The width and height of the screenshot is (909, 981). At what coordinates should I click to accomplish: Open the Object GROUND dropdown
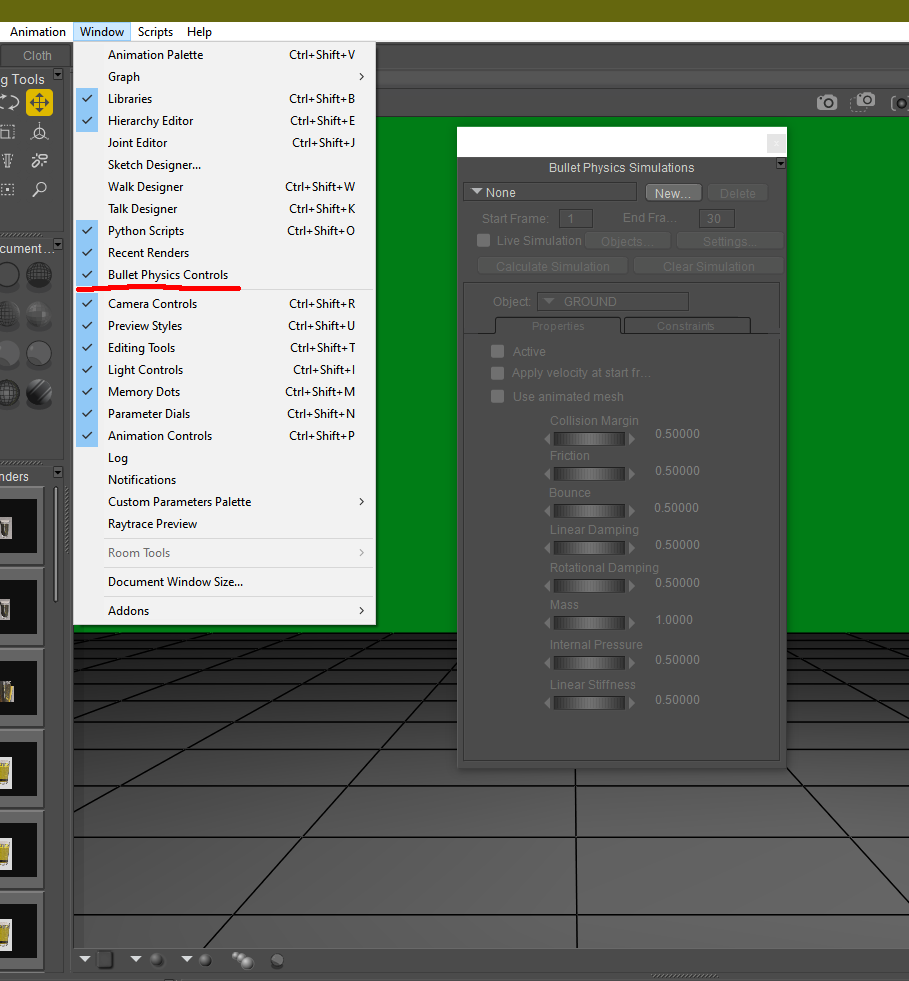click(613, 302)
